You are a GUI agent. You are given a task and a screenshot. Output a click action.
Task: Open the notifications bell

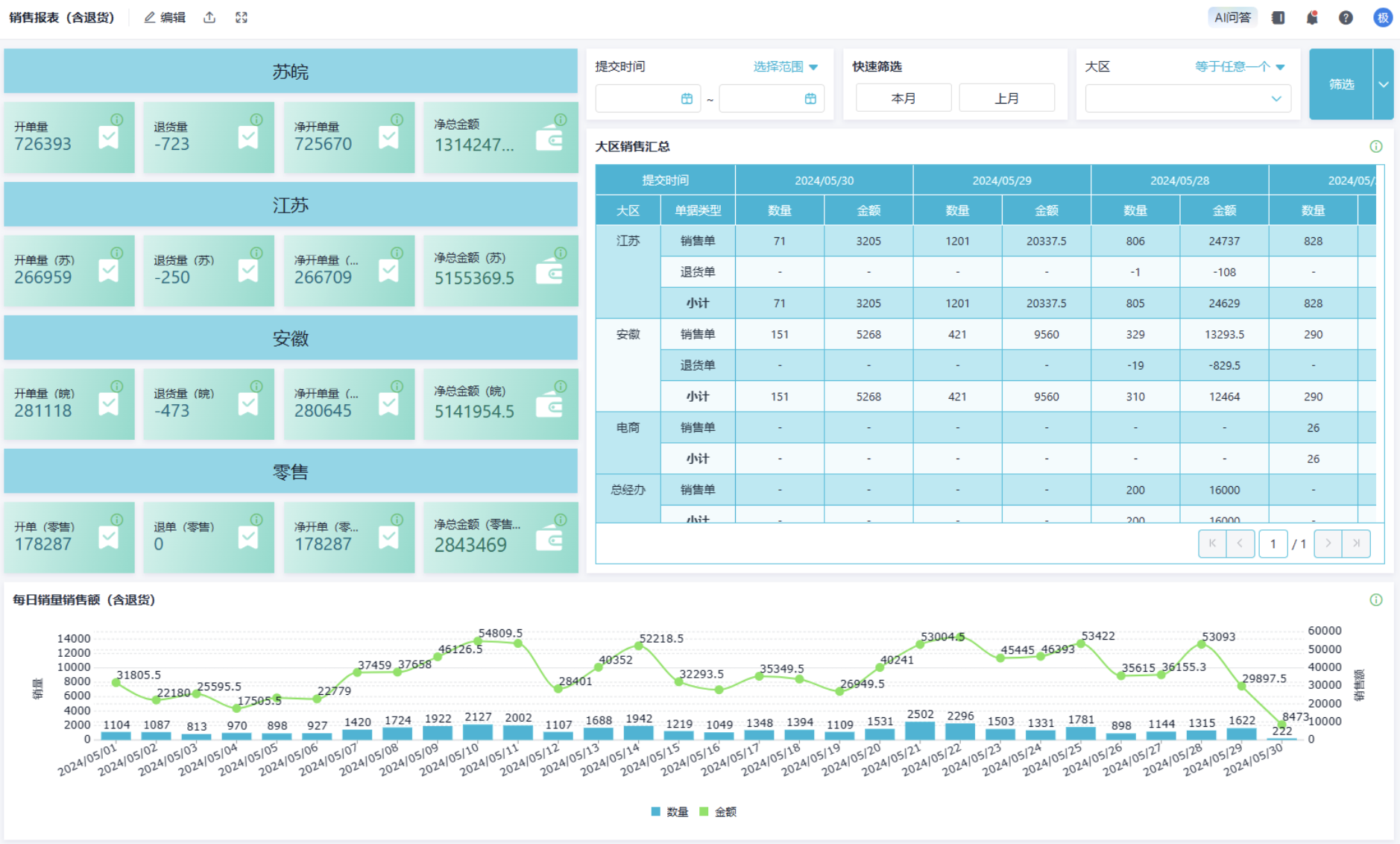coord(1312,17)
